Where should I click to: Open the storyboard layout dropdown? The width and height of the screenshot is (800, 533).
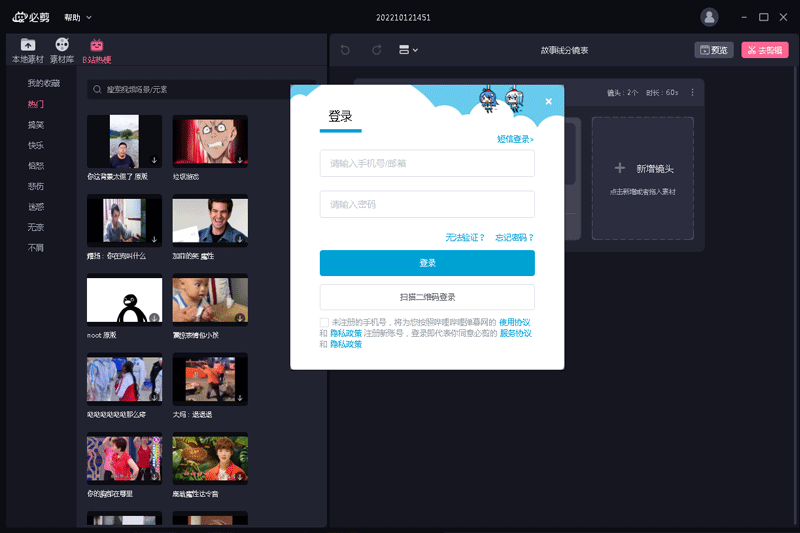point(408,50)
